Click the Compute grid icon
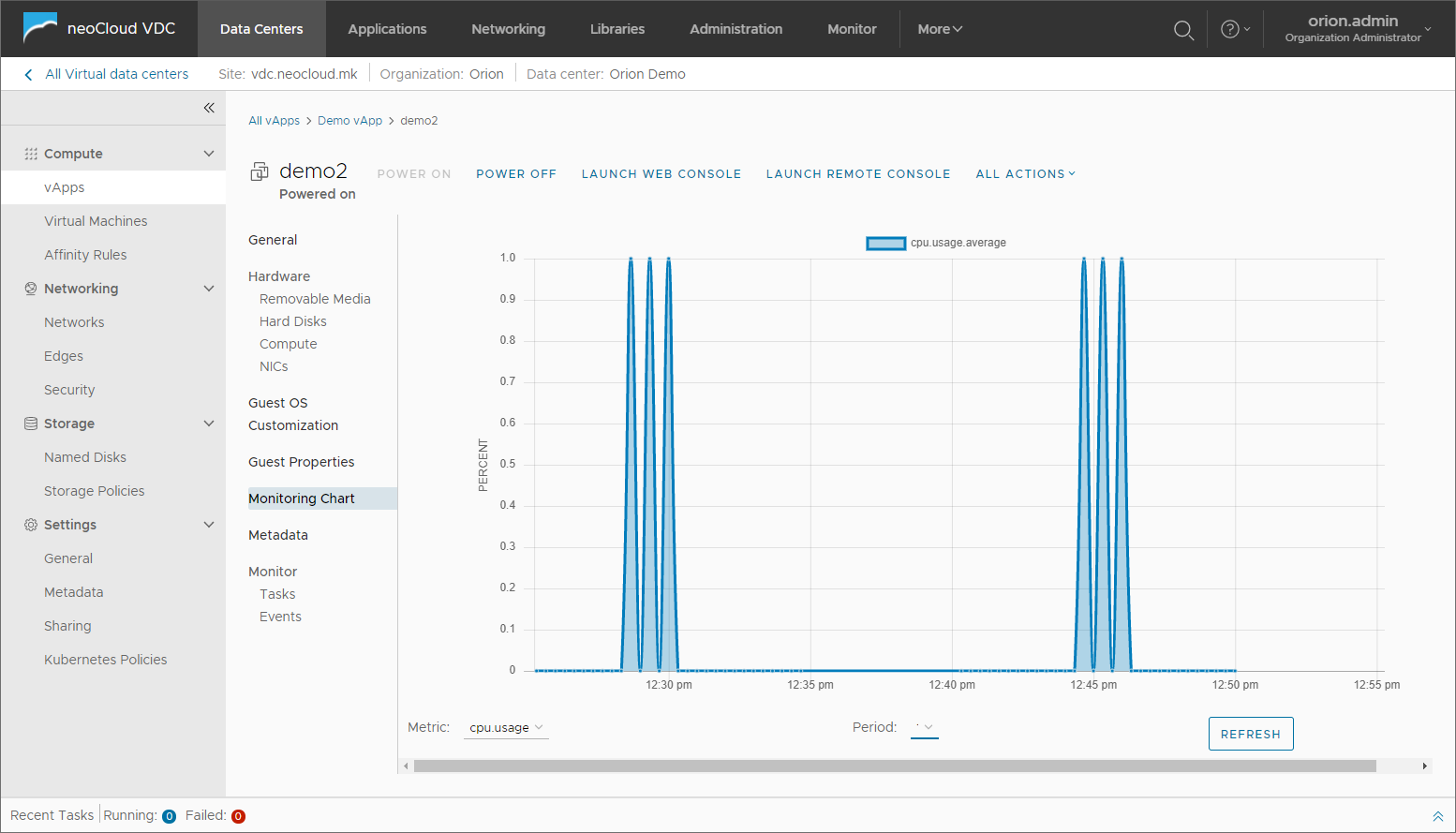 tap(31, 154)
